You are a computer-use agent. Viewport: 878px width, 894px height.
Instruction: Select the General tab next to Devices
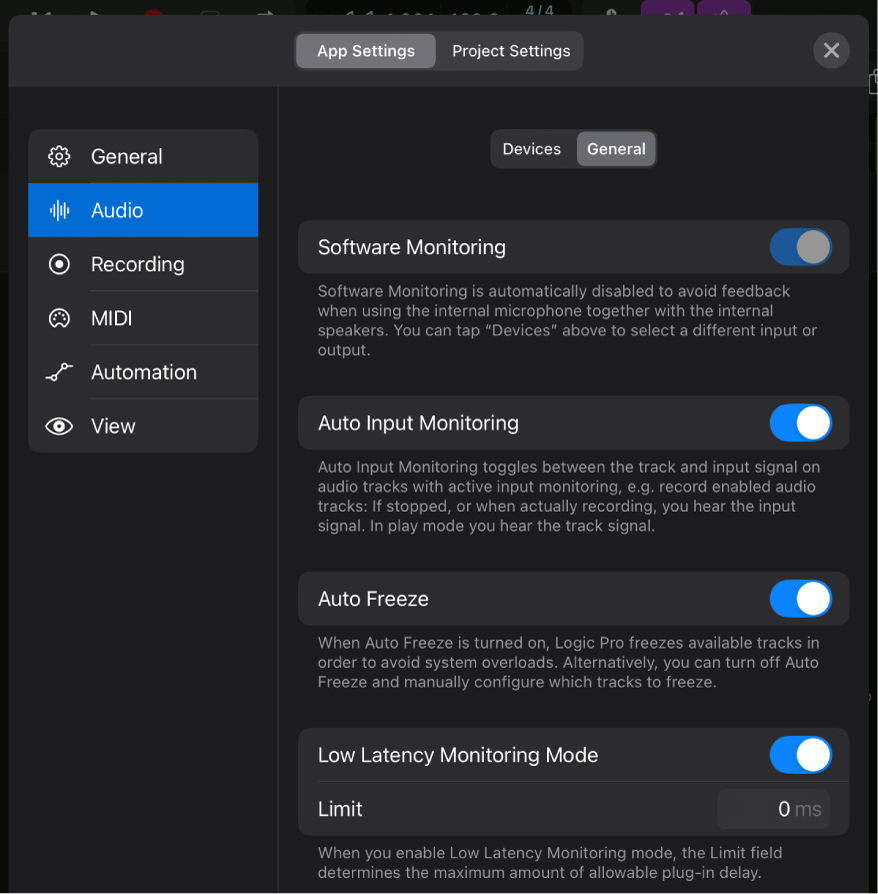coord(616,148)
